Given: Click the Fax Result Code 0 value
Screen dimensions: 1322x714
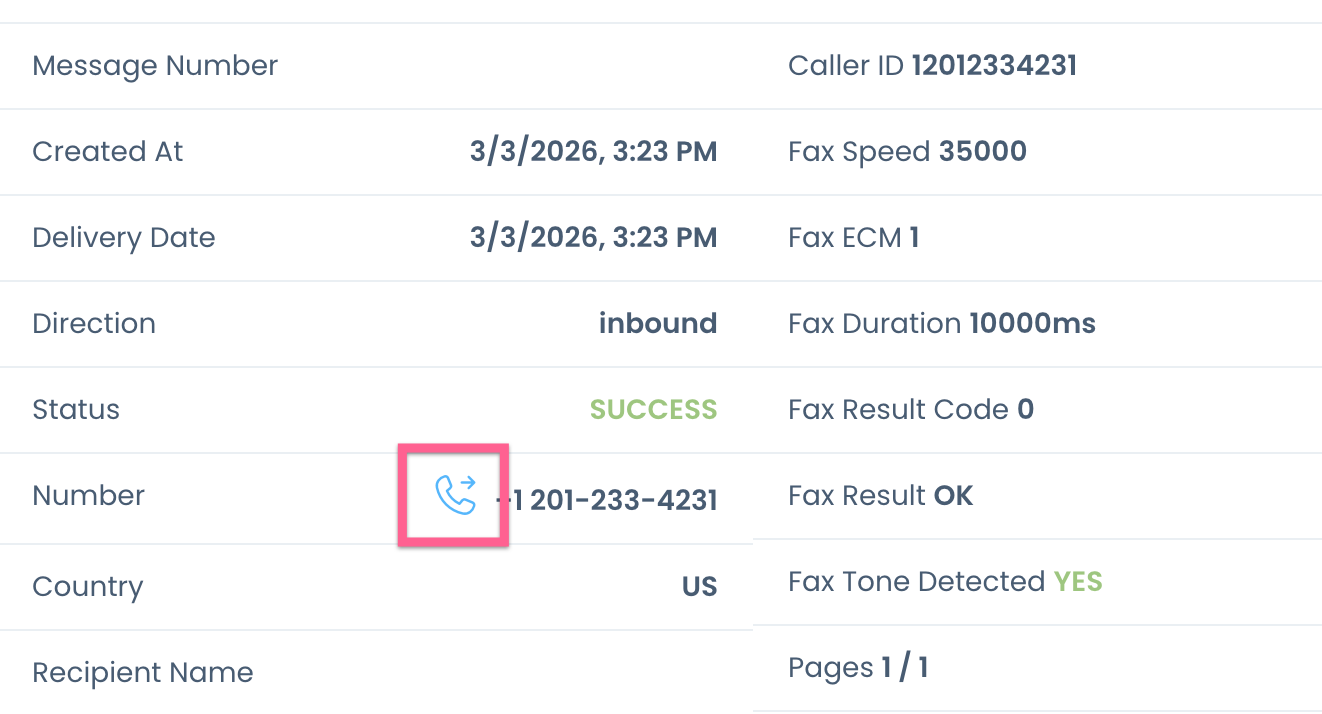Looking at the screenshot, I should pos(1025,410).
